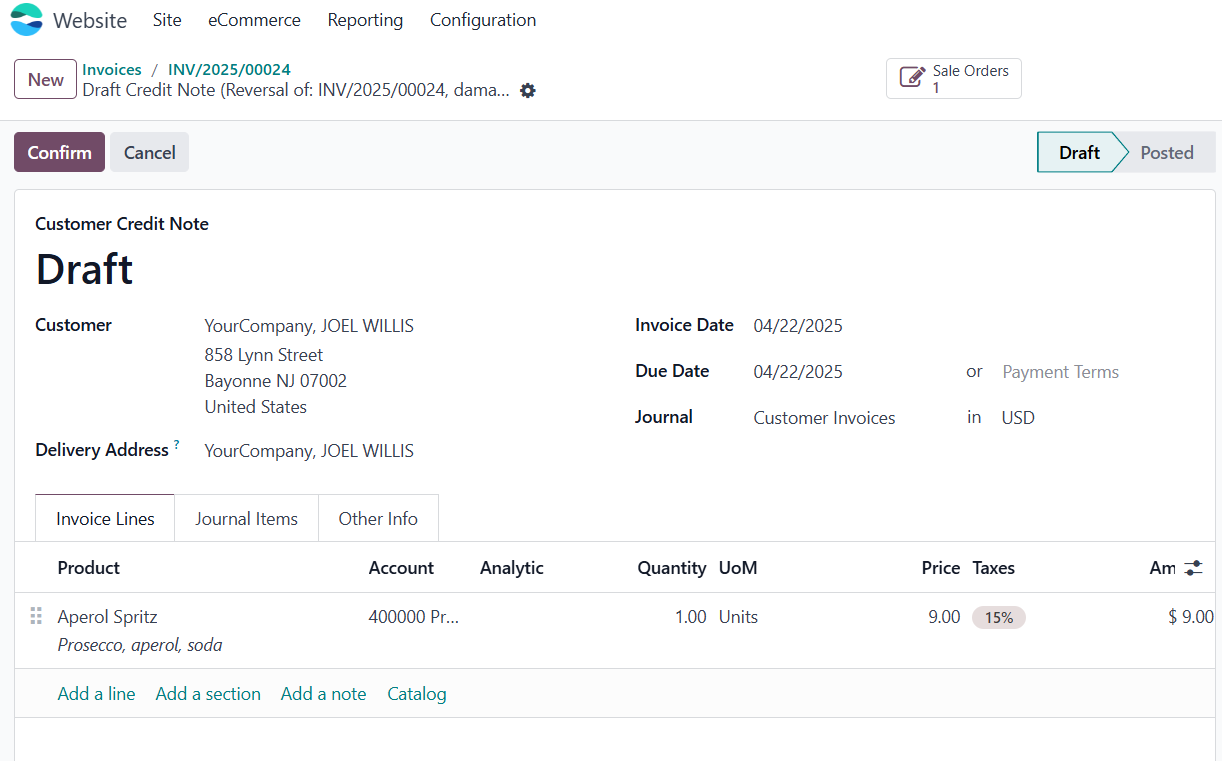1222x761 pixels.
Task: Edit the Invoice Date field 04/22/2025
Action: (798, 326)
